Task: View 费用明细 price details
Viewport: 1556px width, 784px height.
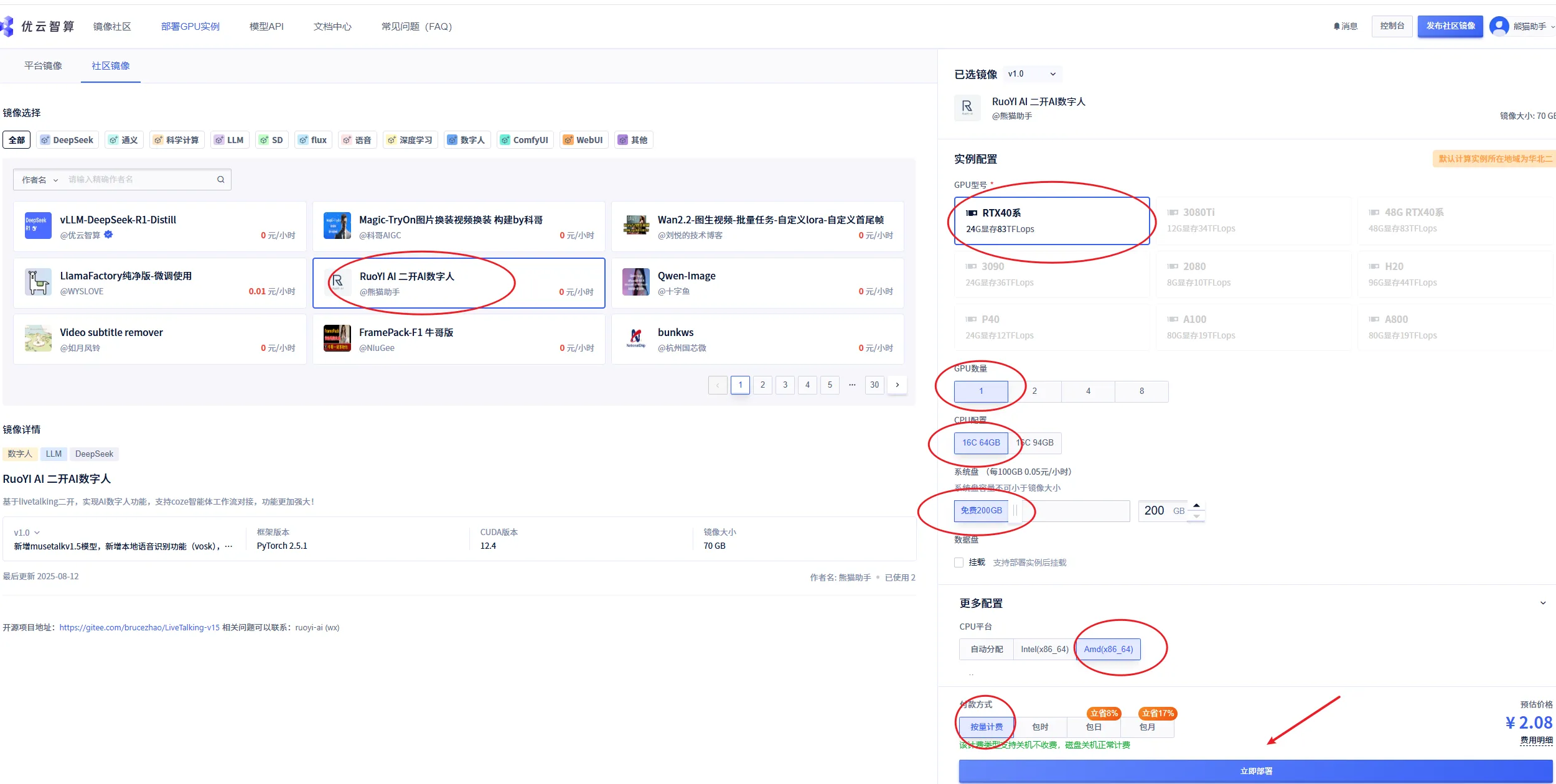Action: click(1536, 740)
